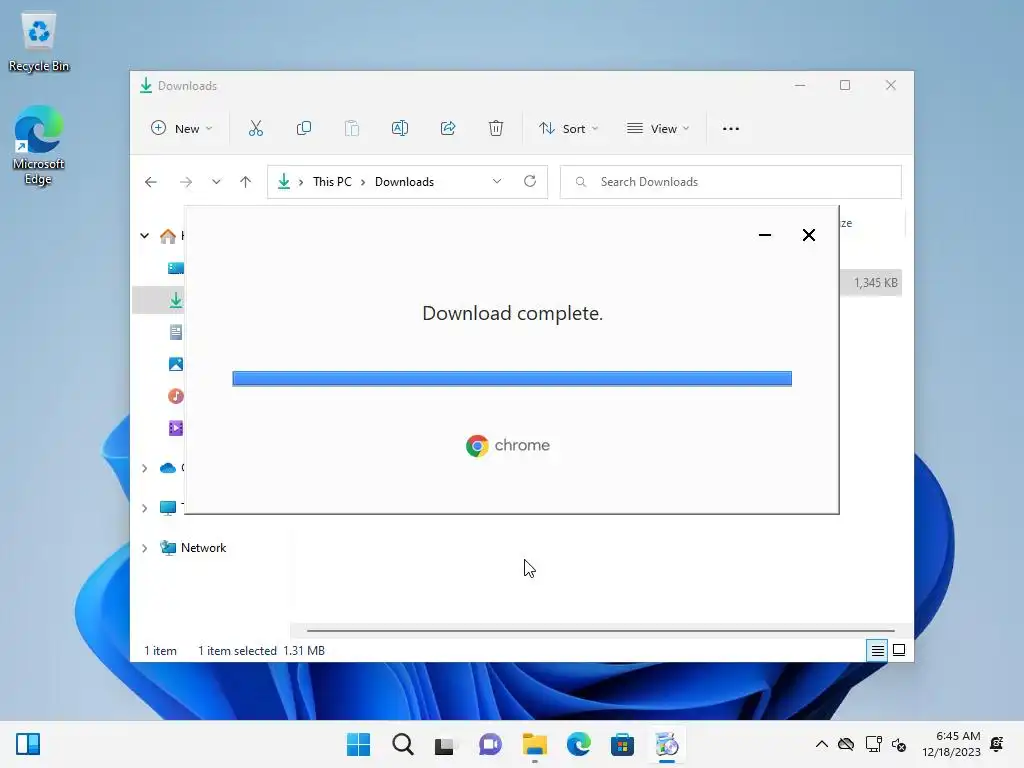Show hidden system tray icons

pyautogui.click(x=822, y=744)
